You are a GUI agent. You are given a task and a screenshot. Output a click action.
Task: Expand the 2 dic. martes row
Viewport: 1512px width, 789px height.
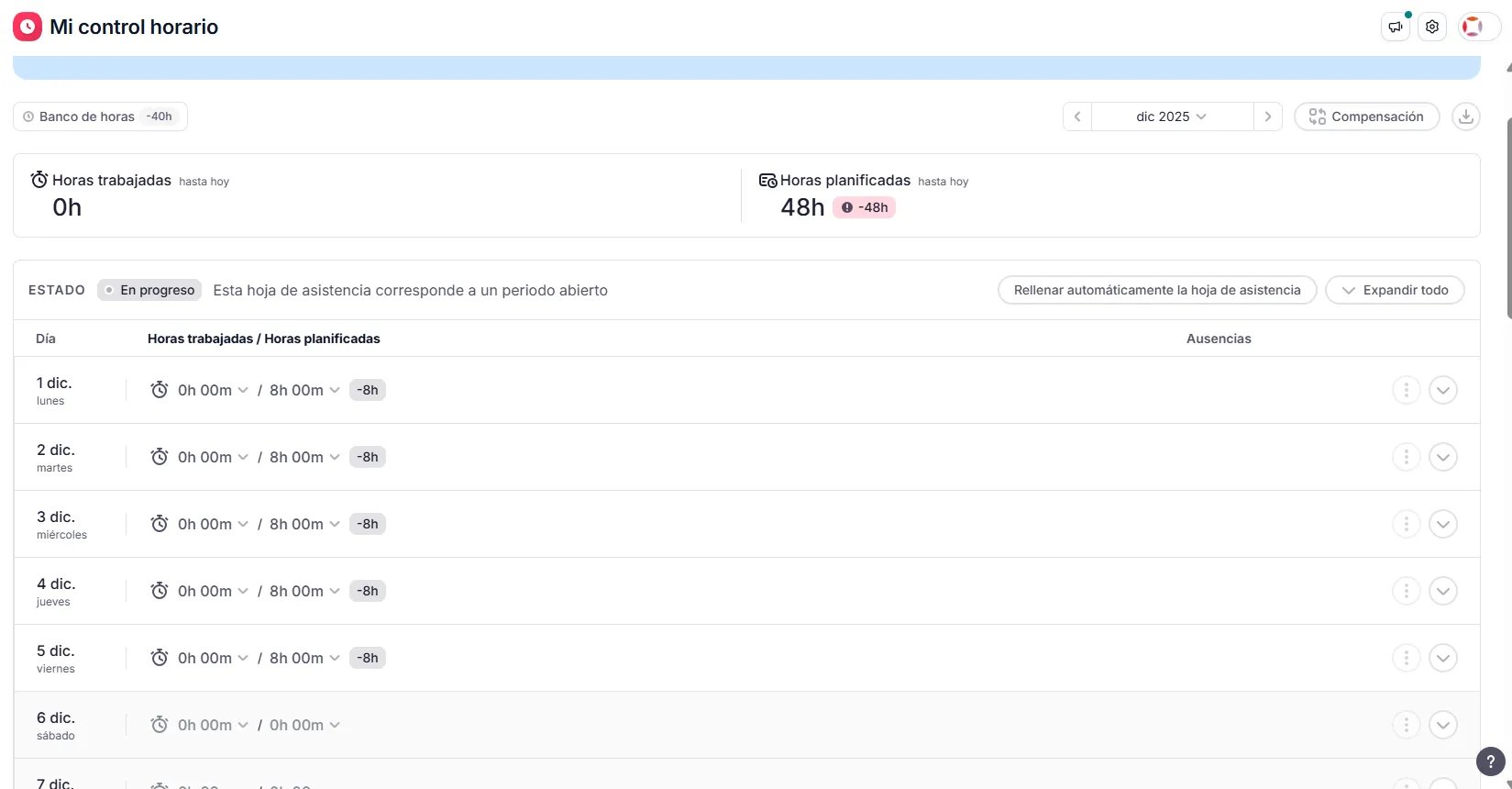1442,457
